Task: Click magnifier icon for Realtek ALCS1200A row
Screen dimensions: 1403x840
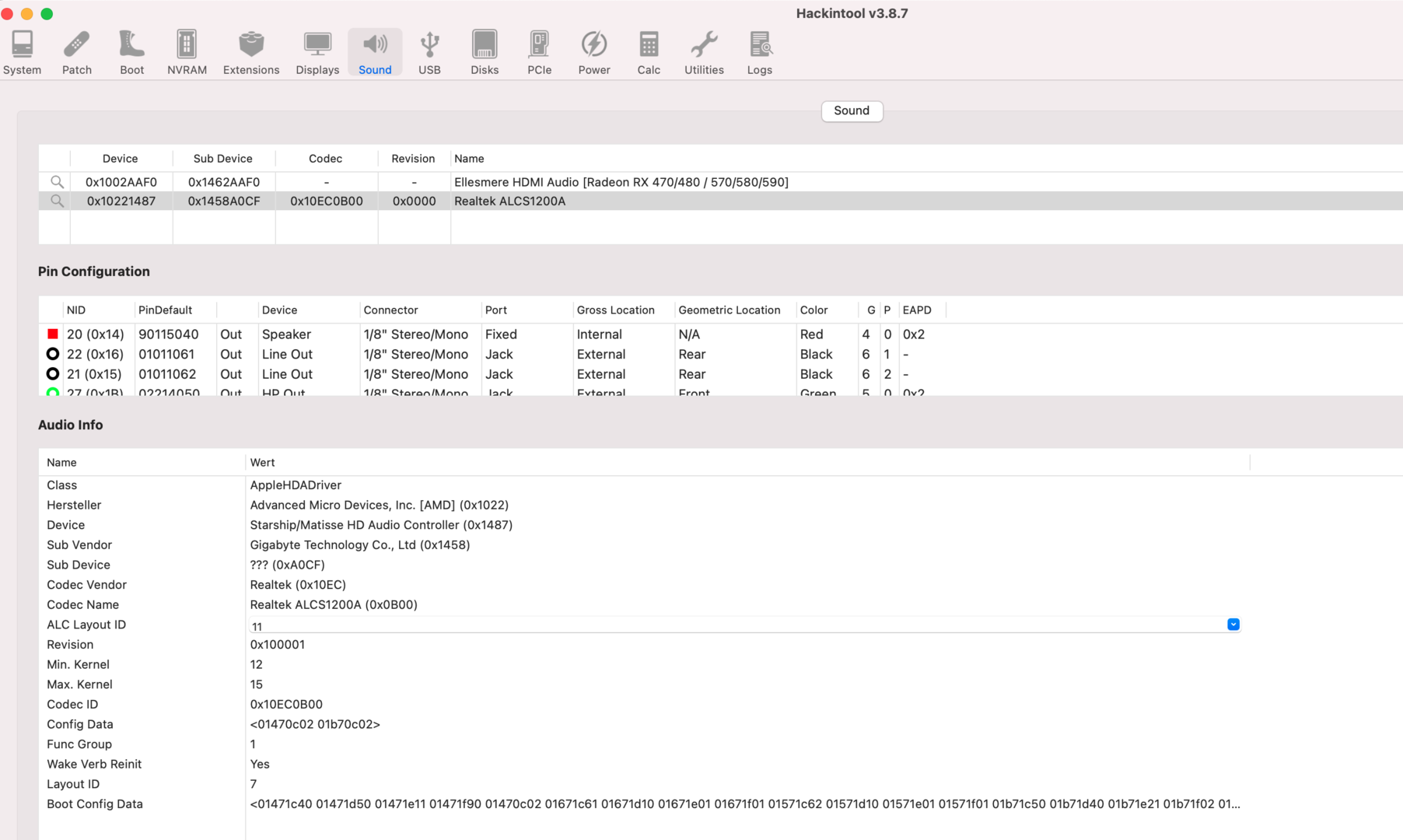Action: pos(57,201)
